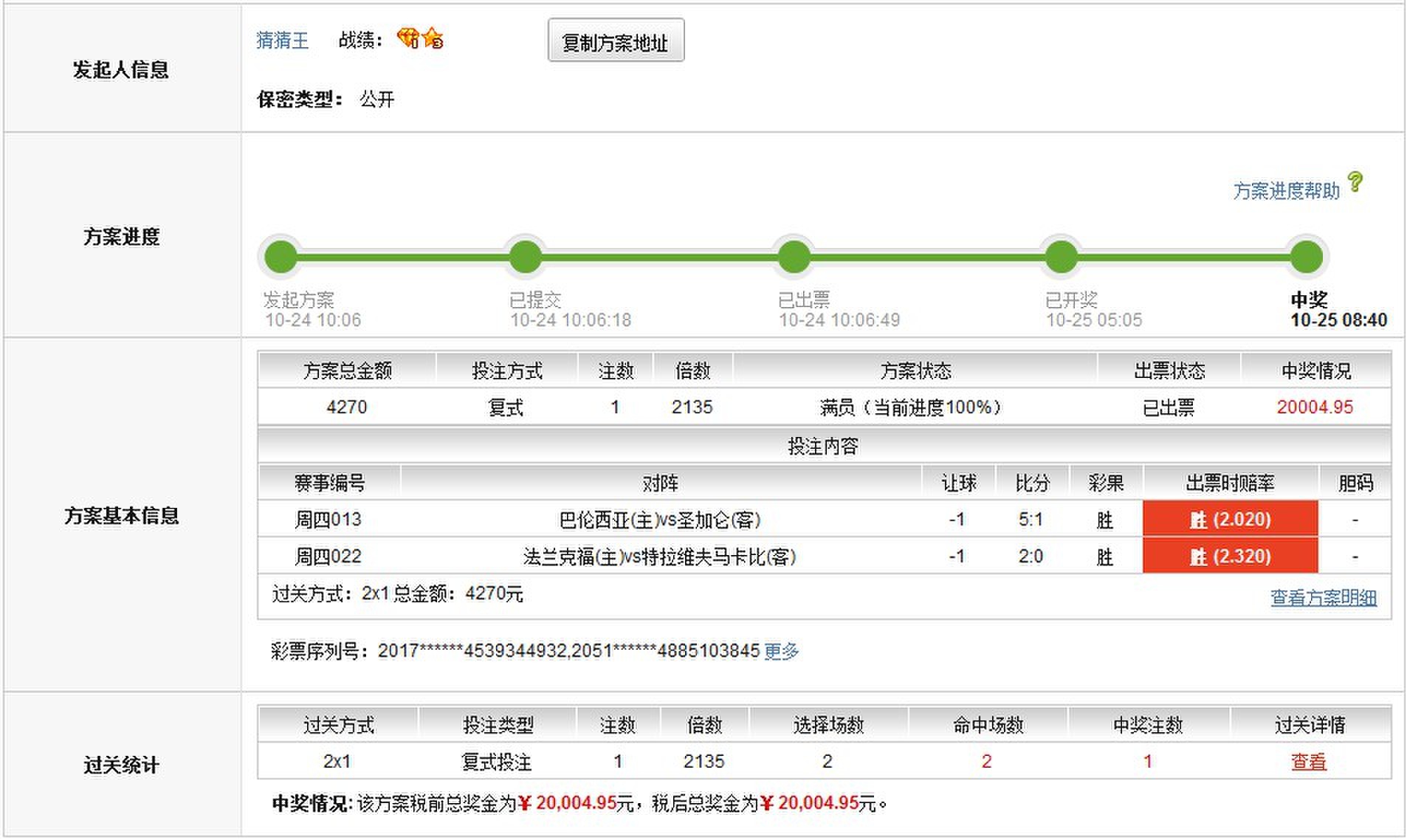1407x840 pixels.
Task: Open the 方案进度帮助 link
Action: pos(1286,191)
